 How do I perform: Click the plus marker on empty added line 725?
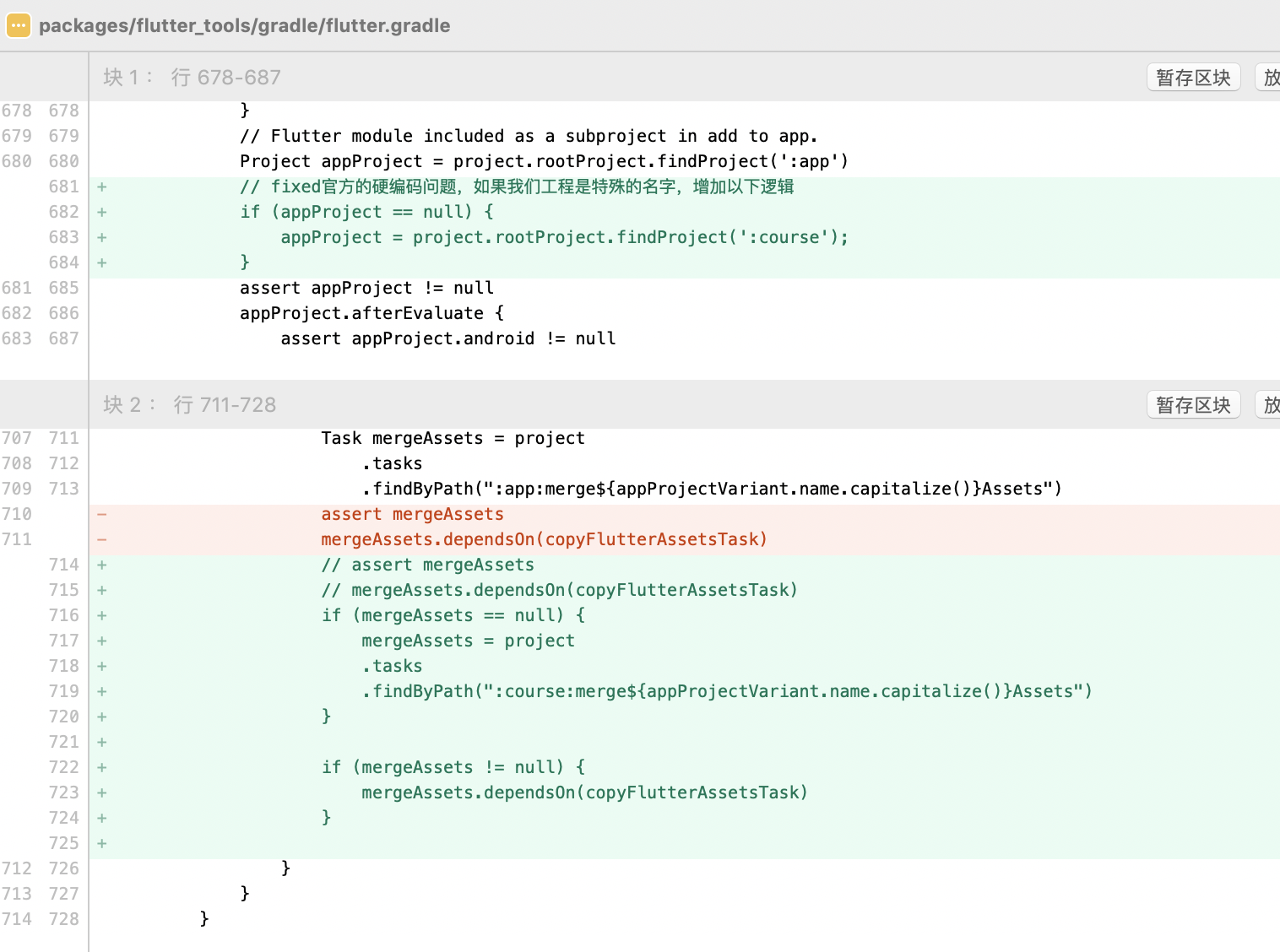click(101, 843)
